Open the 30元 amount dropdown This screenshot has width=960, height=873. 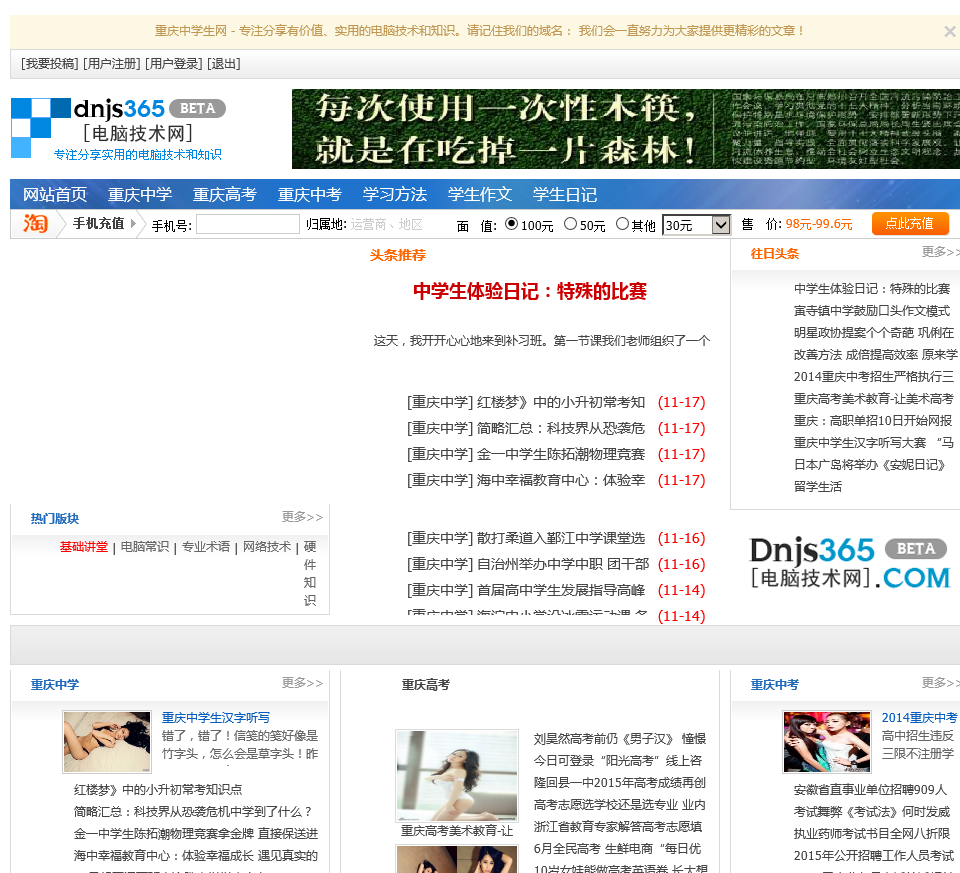[697, 225]
